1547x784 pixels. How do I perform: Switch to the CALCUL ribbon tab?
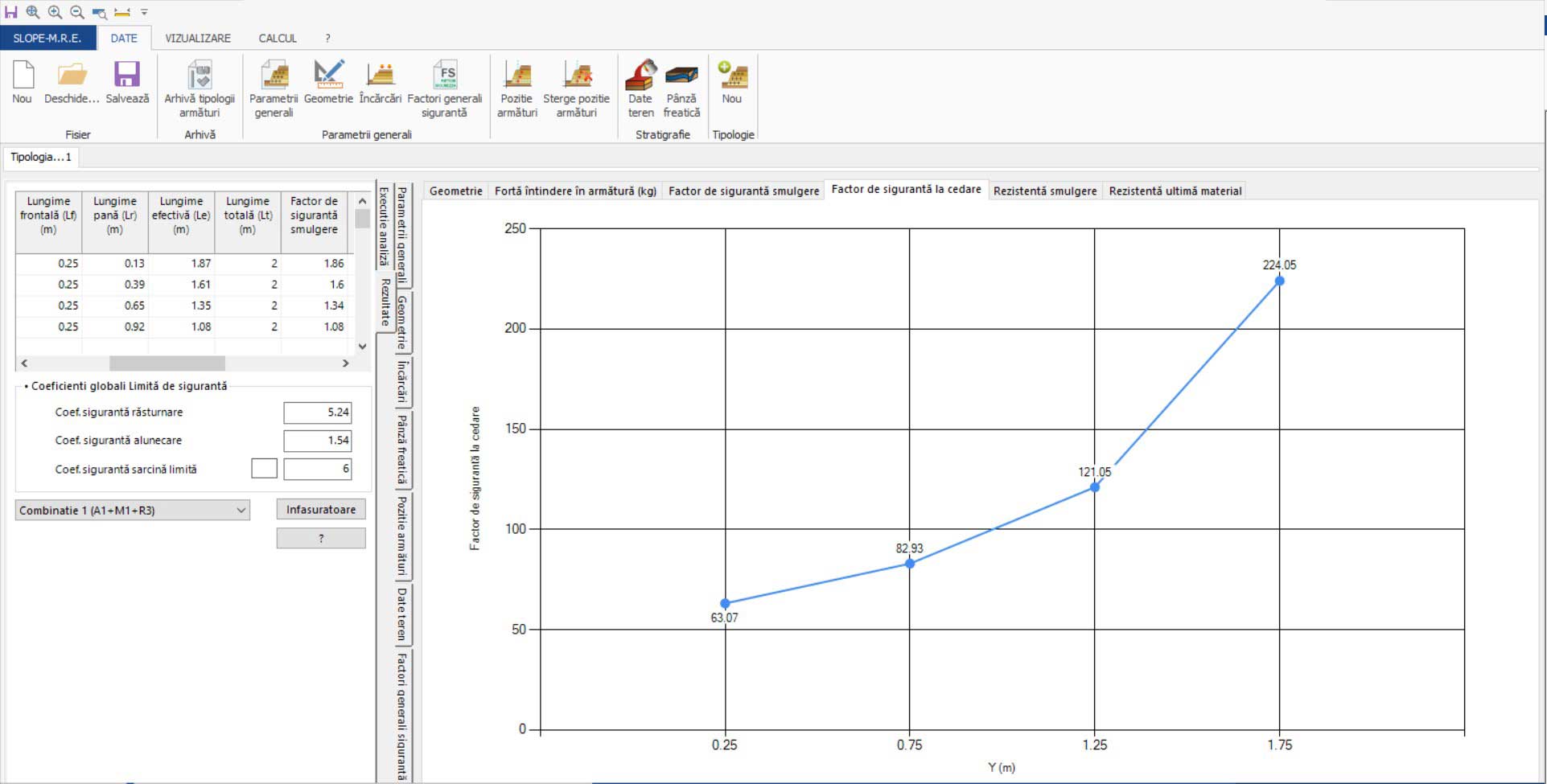click(278, 38)
